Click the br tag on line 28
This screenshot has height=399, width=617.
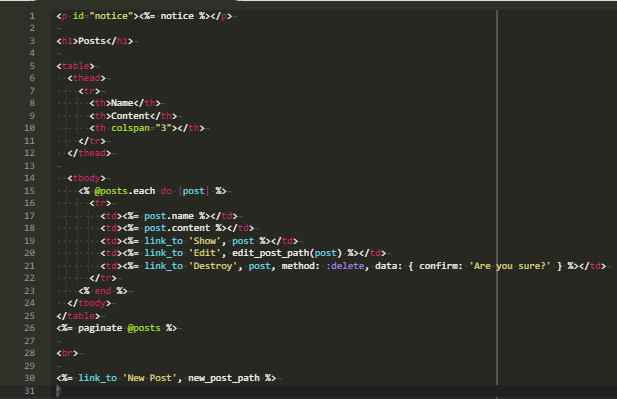pos(67,353)
